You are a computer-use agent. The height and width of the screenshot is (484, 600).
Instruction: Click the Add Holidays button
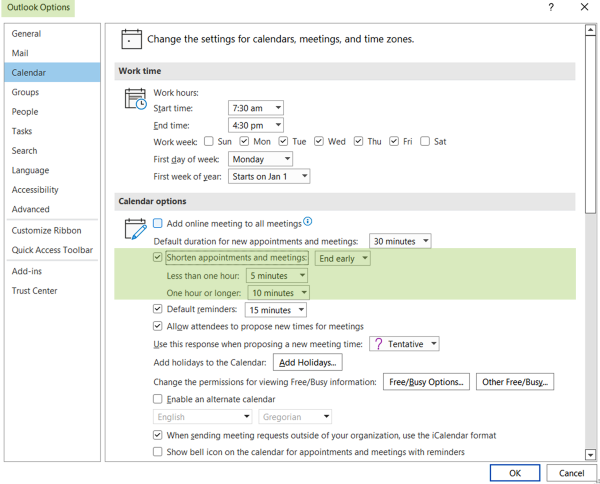(307, 362)
